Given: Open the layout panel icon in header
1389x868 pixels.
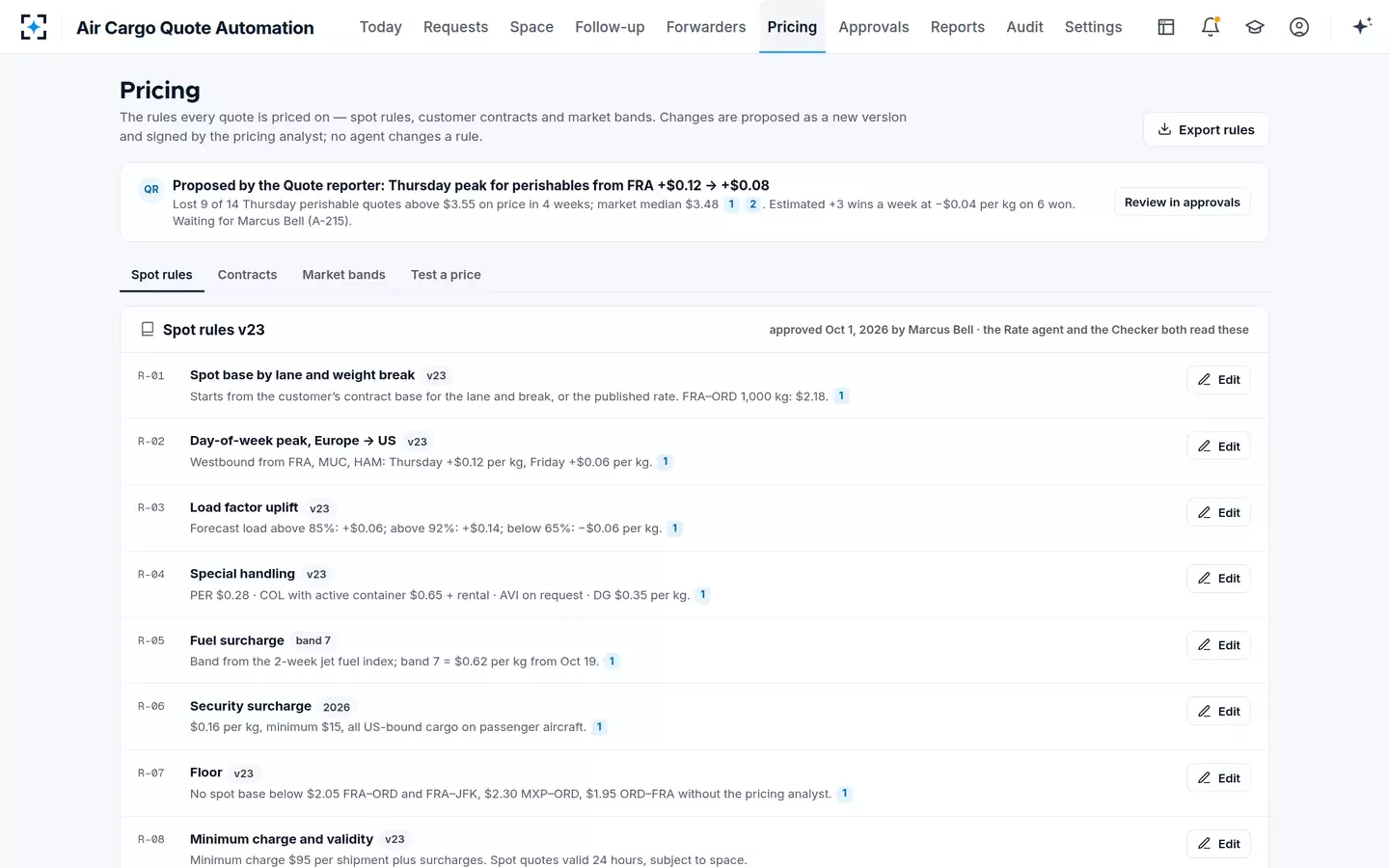Looking at the screenshot, I should (1166, 27).
